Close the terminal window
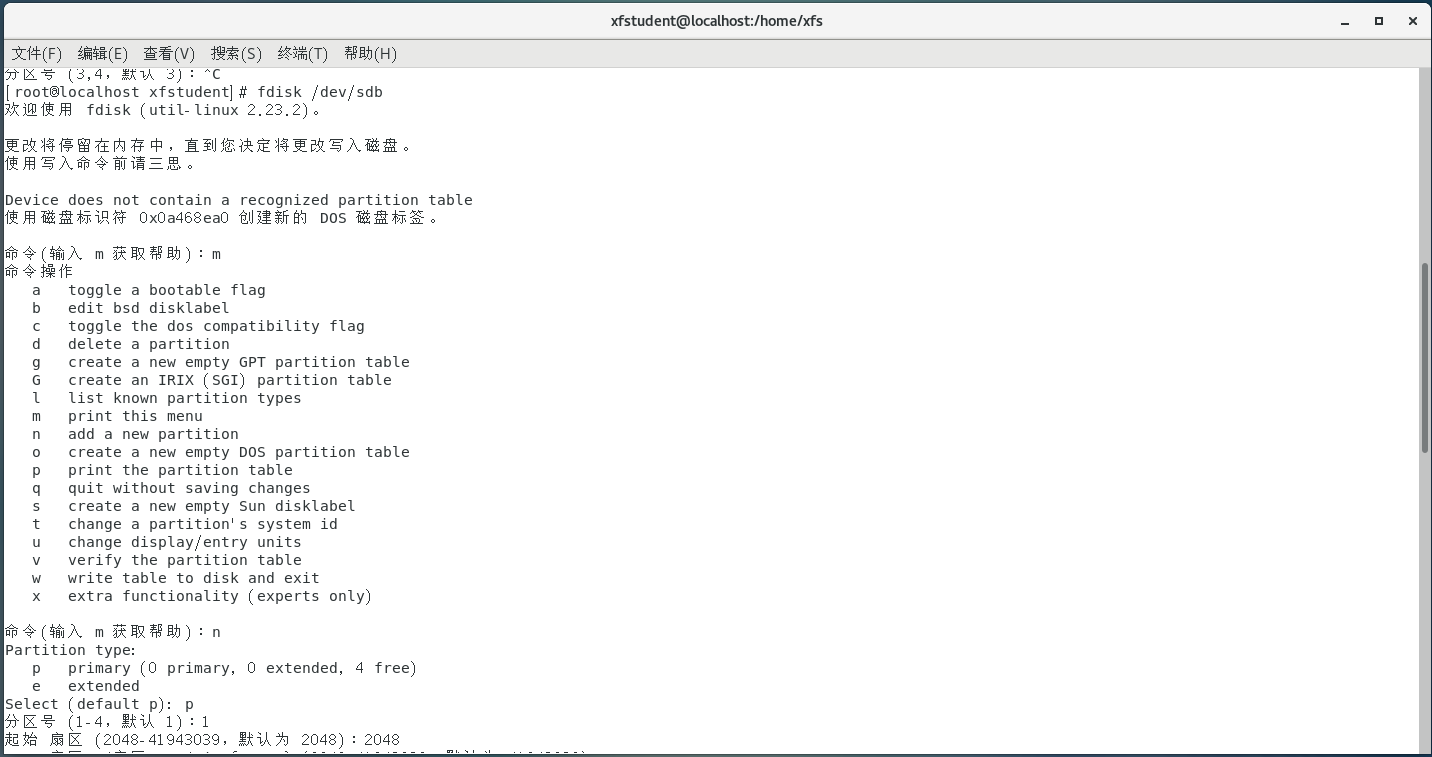The width and height of the screenshot is (1432, 757). [x=1413, y=21]
